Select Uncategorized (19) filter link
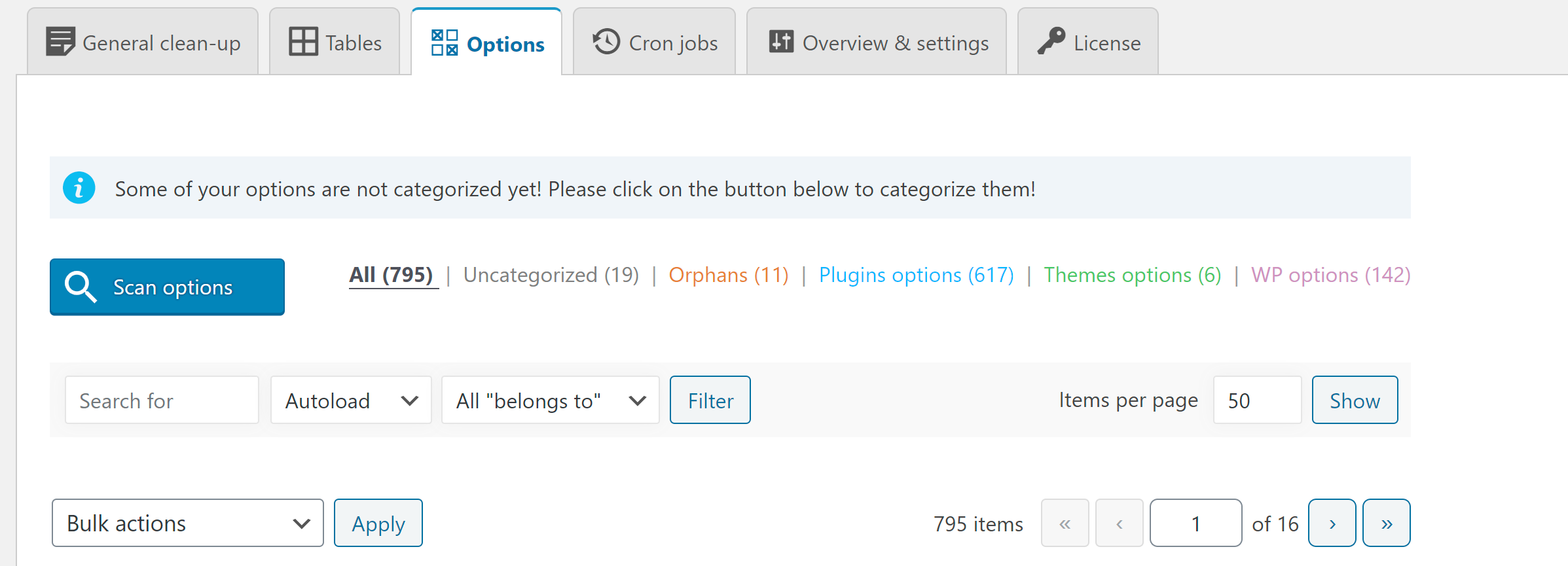This screenshot has width=1568, height=566. [x=551, y=275]
